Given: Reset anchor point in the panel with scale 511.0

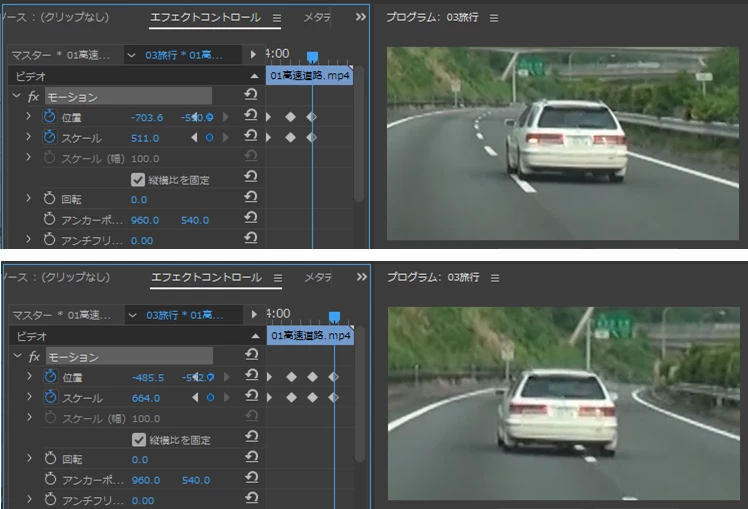Looking at the screenshot, I should (250, 218).
